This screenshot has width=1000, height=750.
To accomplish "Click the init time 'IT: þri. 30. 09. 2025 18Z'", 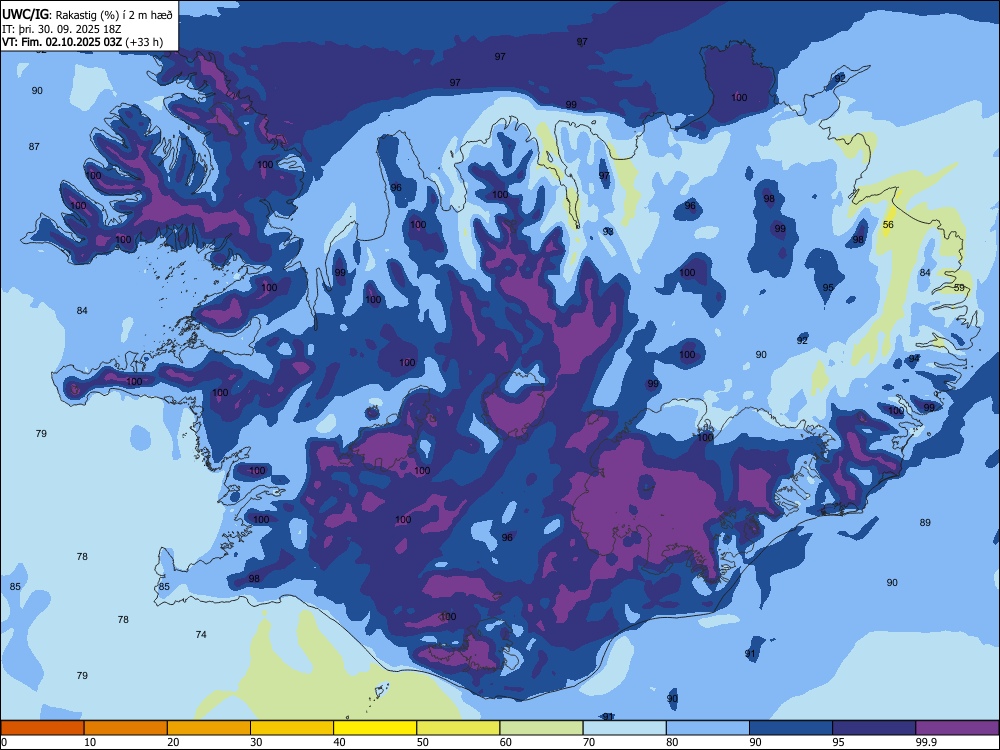I will pos(61,29).
